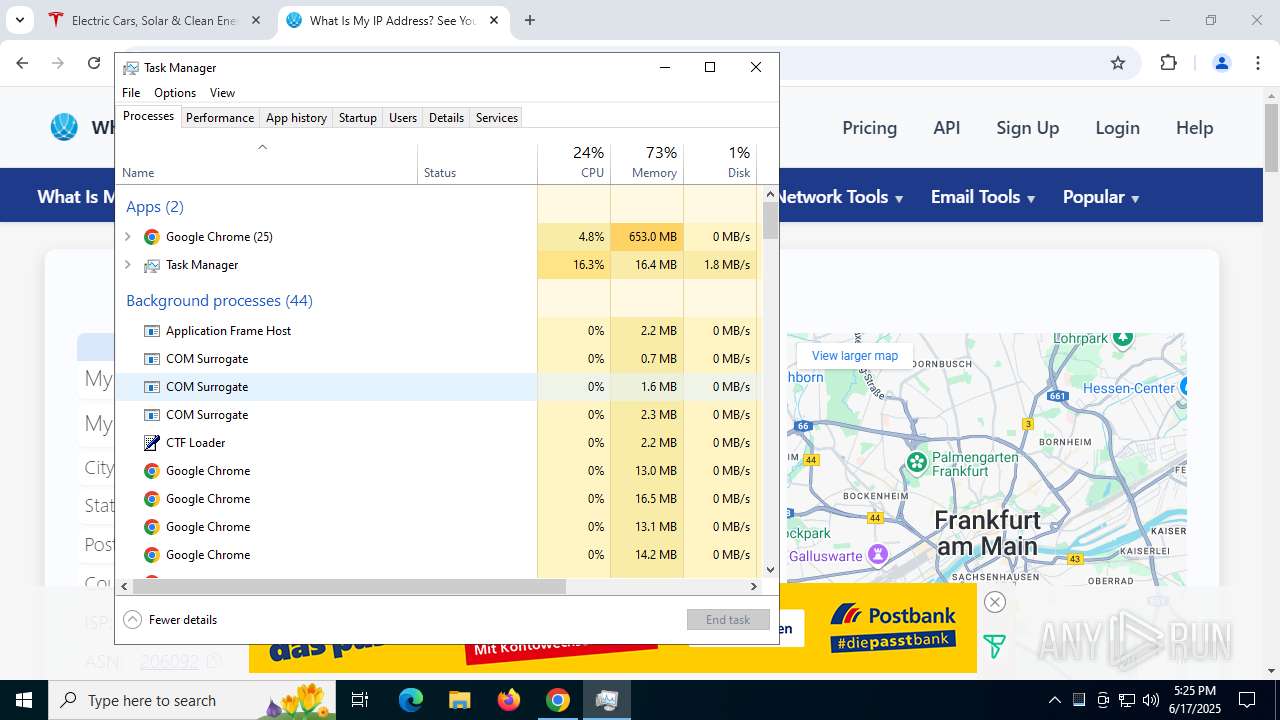
Task: Go back in the browser
Action: (22, 63)
